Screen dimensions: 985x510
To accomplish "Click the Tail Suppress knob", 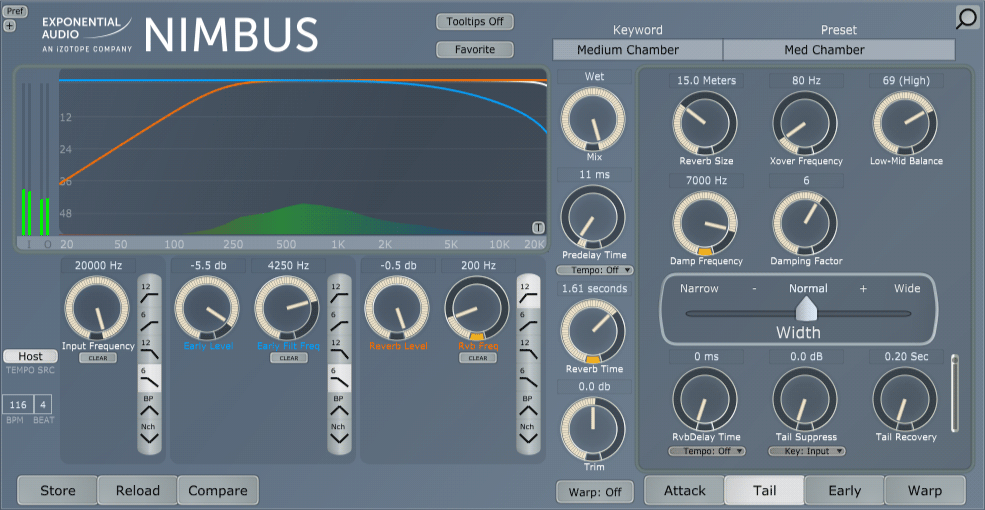I will pos(805,399).
